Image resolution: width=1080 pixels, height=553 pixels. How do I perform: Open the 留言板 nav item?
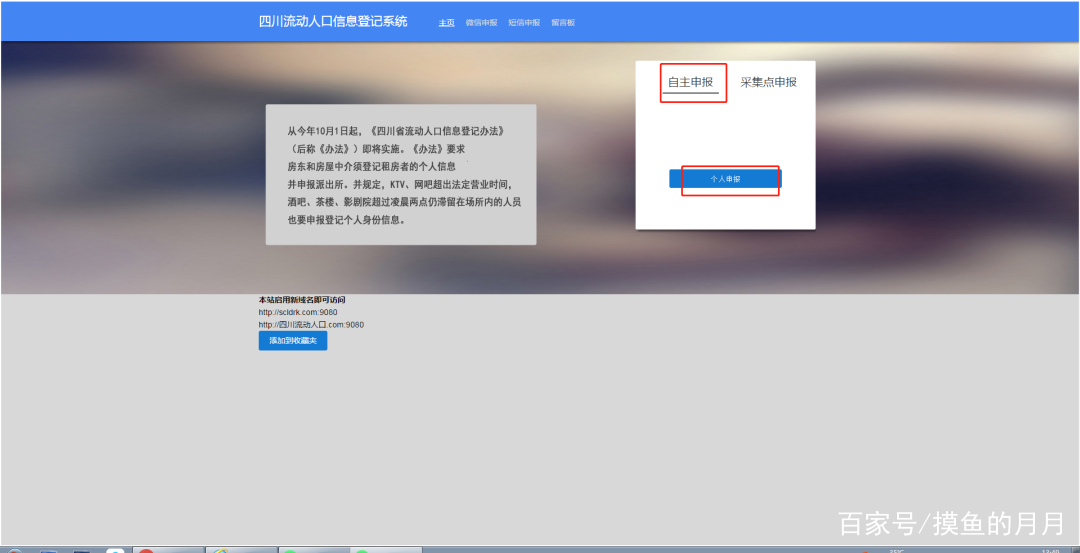point(563,23)
